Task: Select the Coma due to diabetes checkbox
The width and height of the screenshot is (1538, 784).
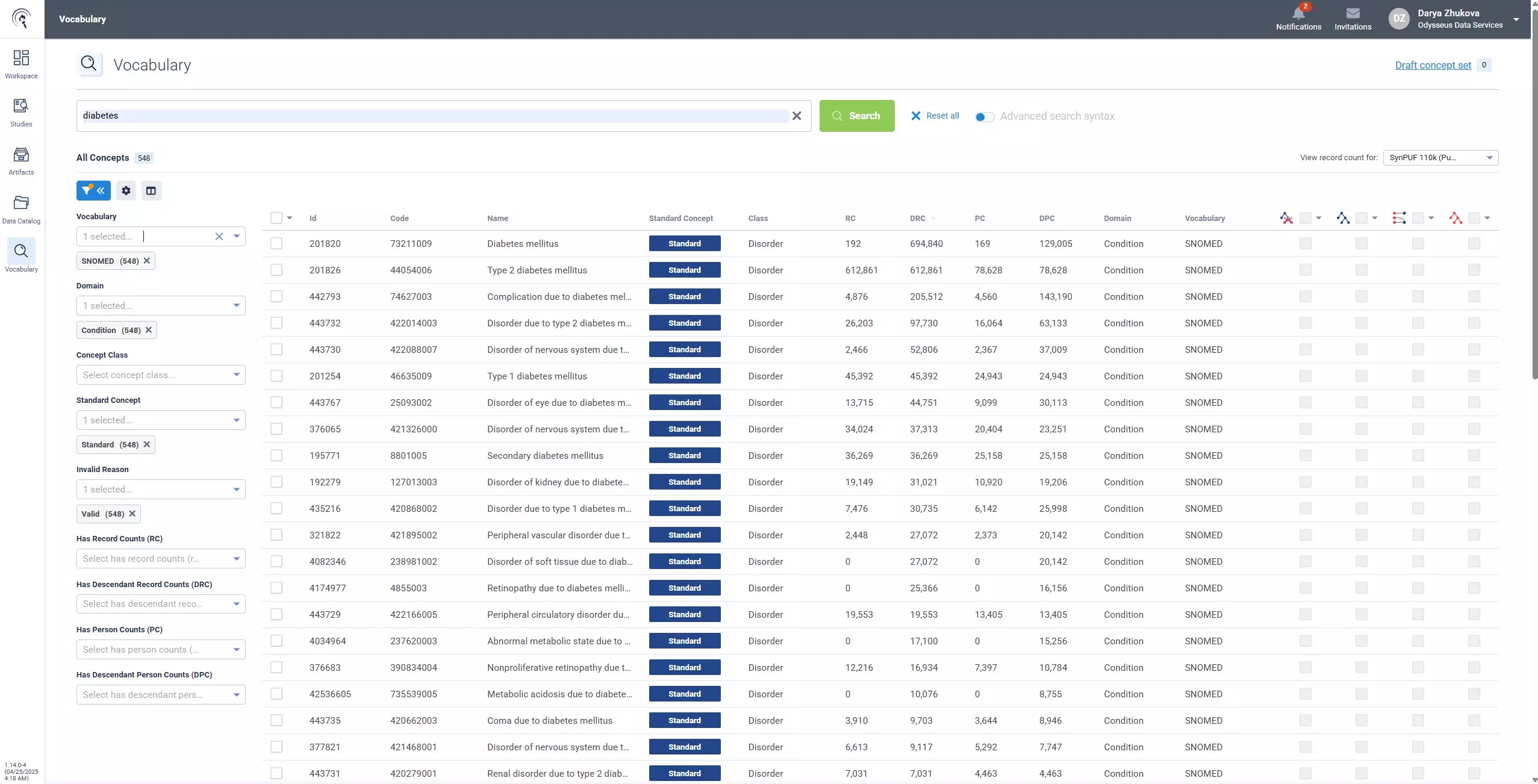Action: click(276, 720)
